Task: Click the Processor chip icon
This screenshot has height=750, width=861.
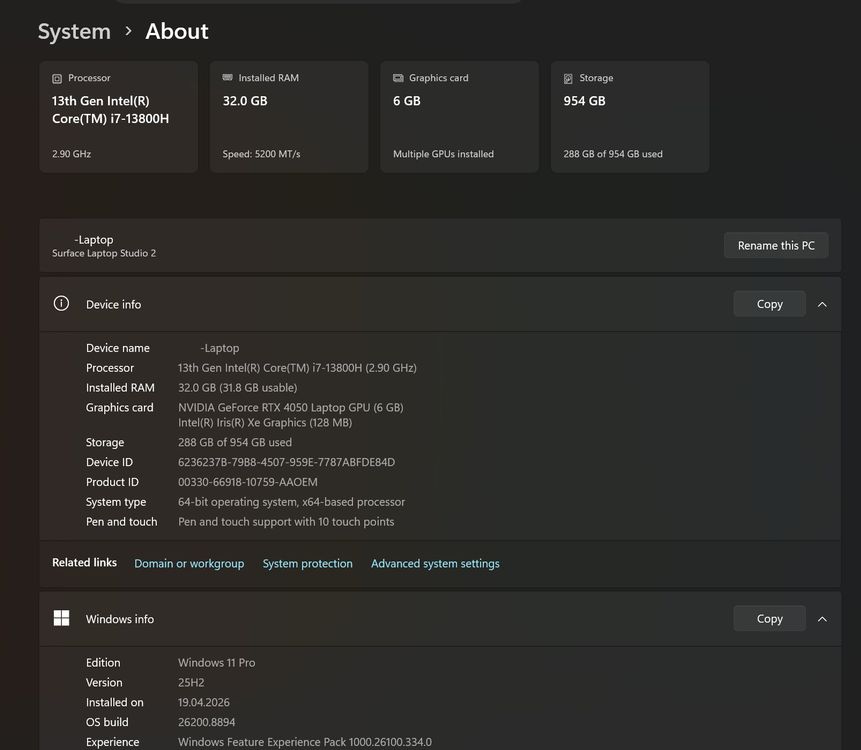Action: 57,79
